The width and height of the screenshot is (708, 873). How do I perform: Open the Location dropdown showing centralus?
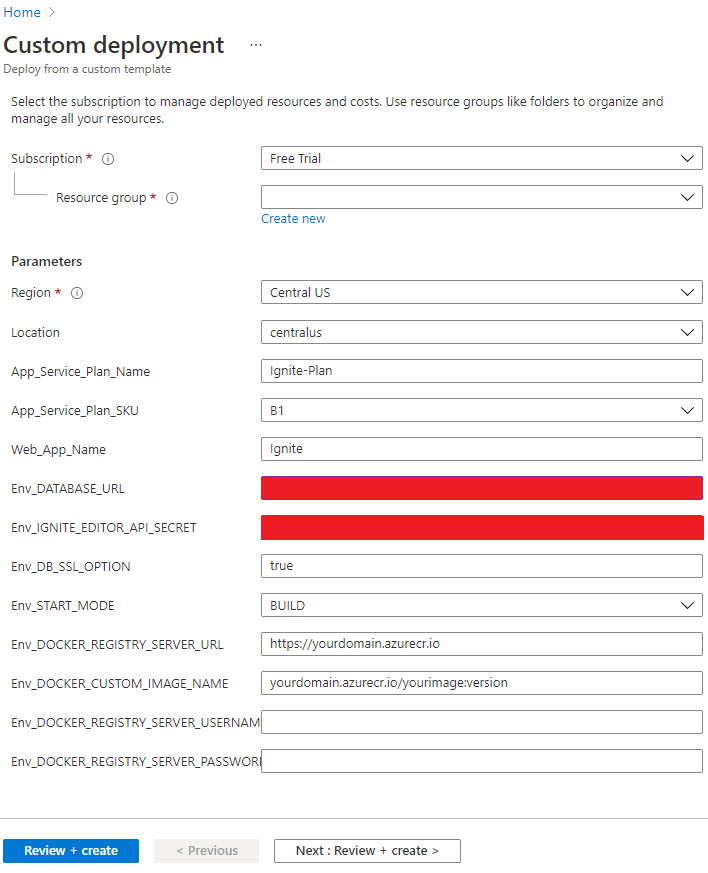coord(481,332)
